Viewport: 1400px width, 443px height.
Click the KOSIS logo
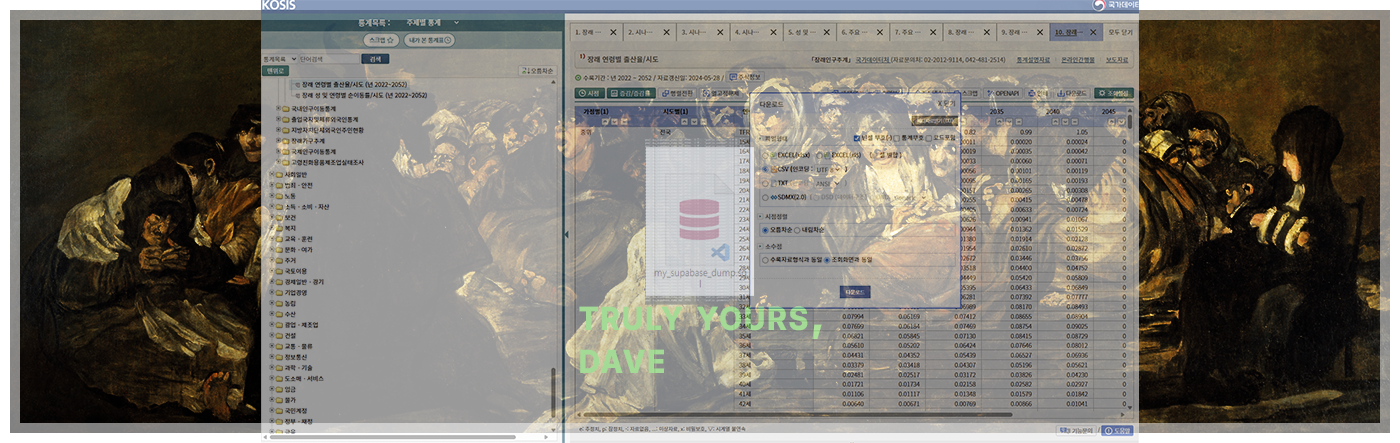tap(278, 5)
